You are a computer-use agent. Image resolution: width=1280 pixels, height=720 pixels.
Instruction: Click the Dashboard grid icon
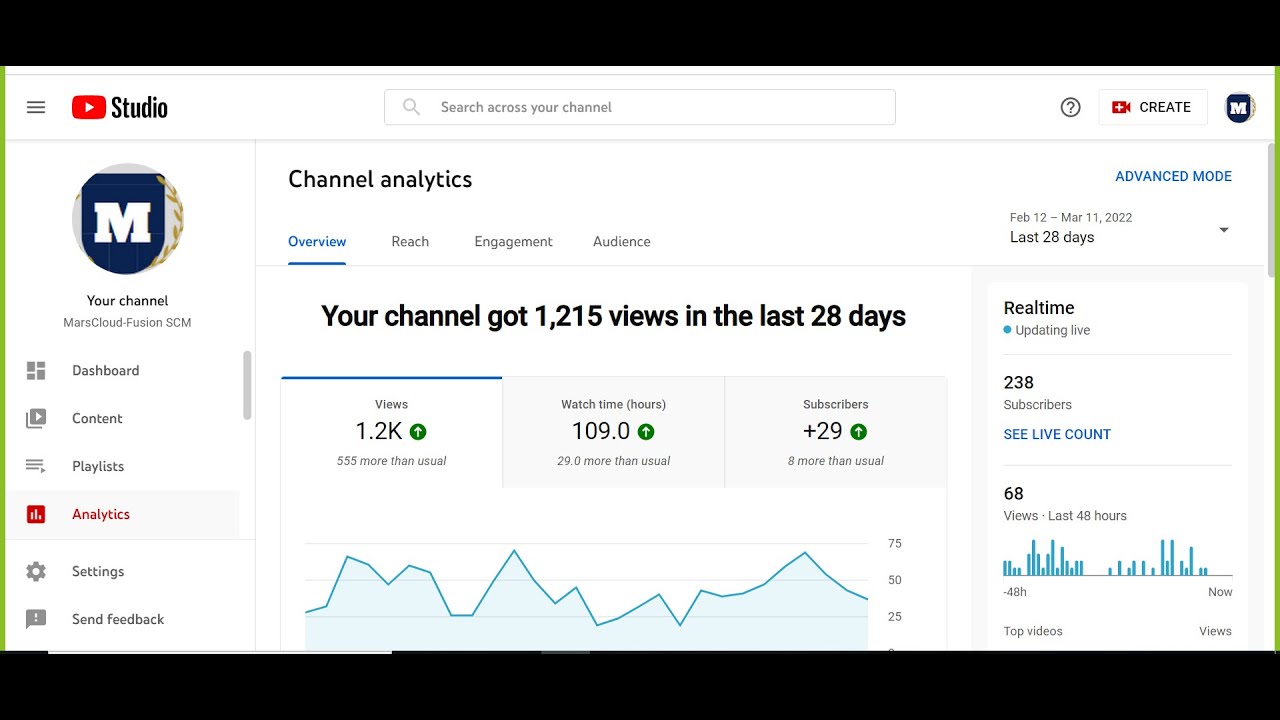(36, 371)
